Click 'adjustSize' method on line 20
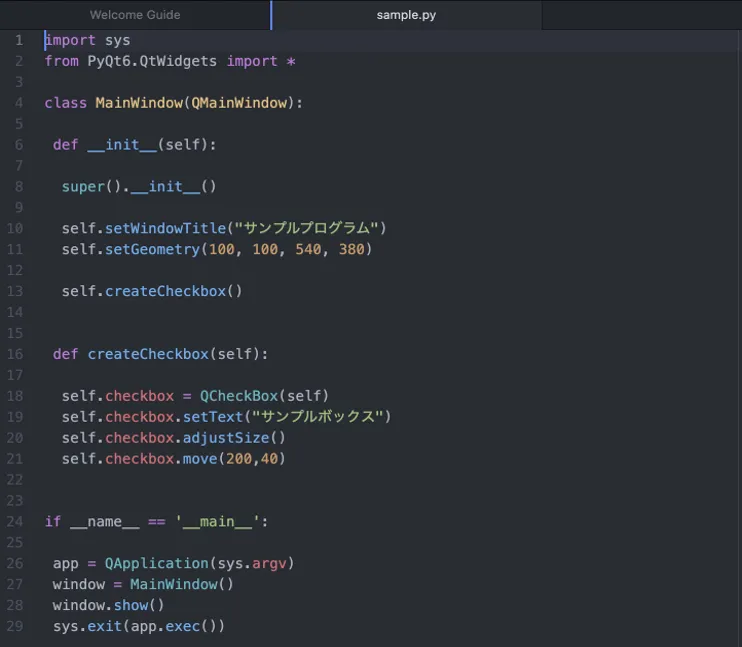This screenshot has height=647, width=742. [x=226, y=438]
